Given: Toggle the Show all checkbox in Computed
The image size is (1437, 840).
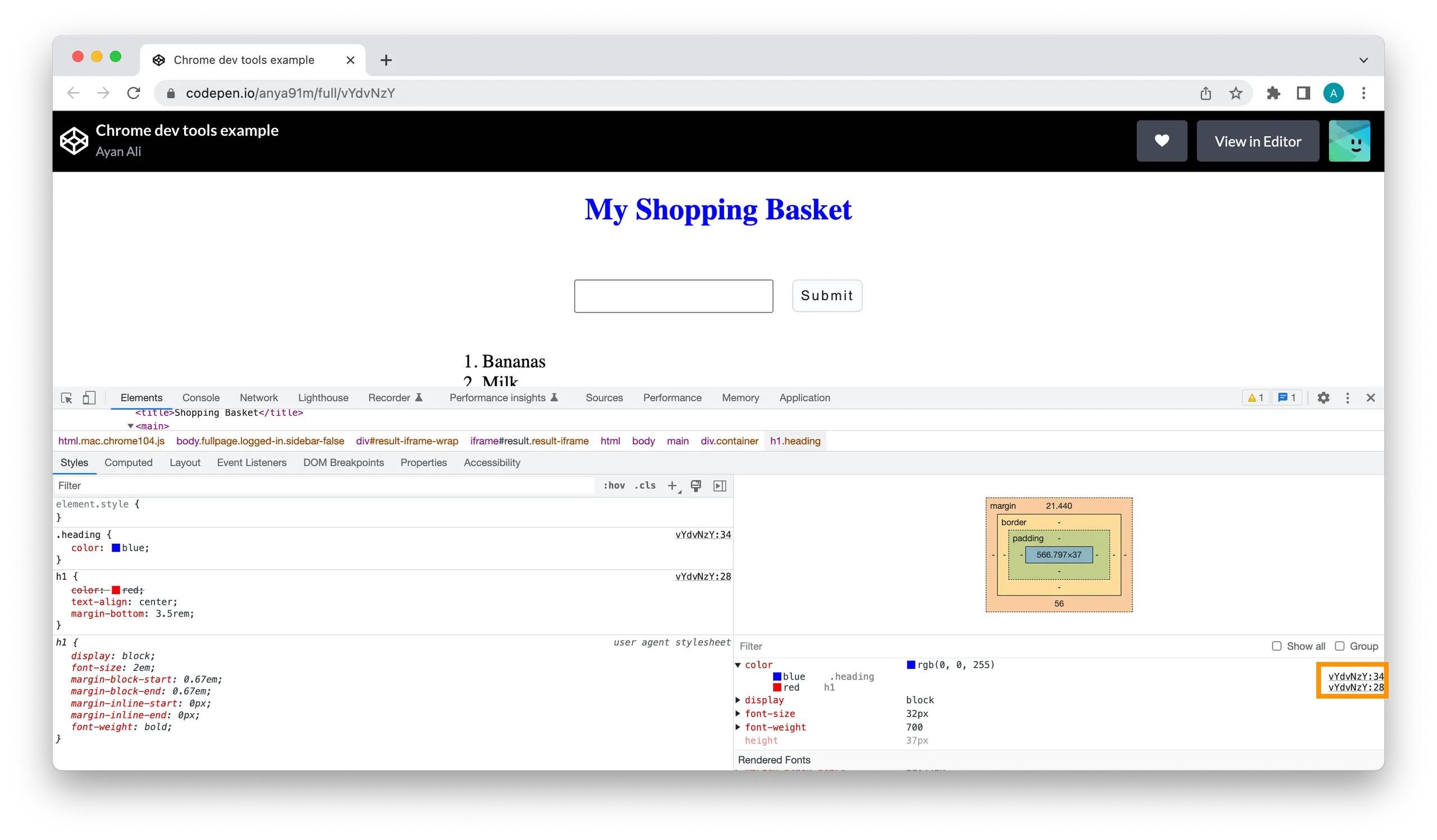Looking at the screenshot, I should pos(1278,646).
